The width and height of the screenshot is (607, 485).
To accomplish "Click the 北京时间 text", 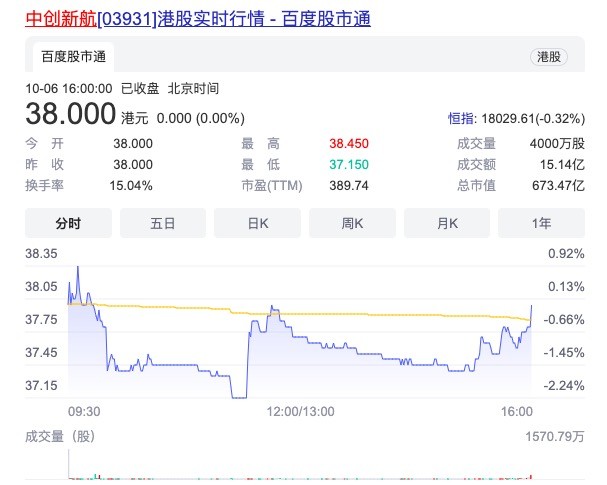I will point(194,89).
